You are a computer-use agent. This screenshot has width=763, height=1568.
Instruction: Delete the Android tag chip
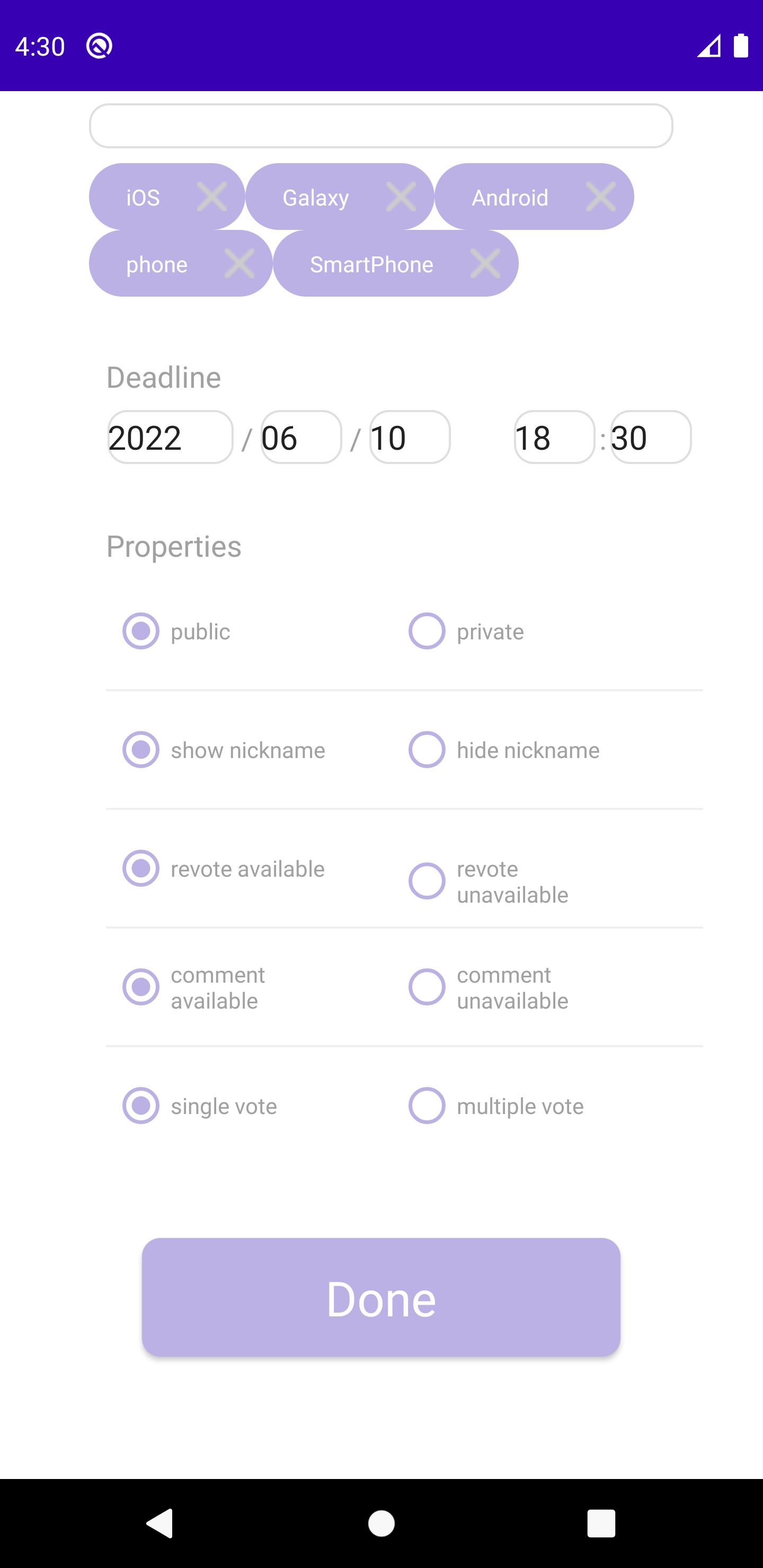point(600,197)
